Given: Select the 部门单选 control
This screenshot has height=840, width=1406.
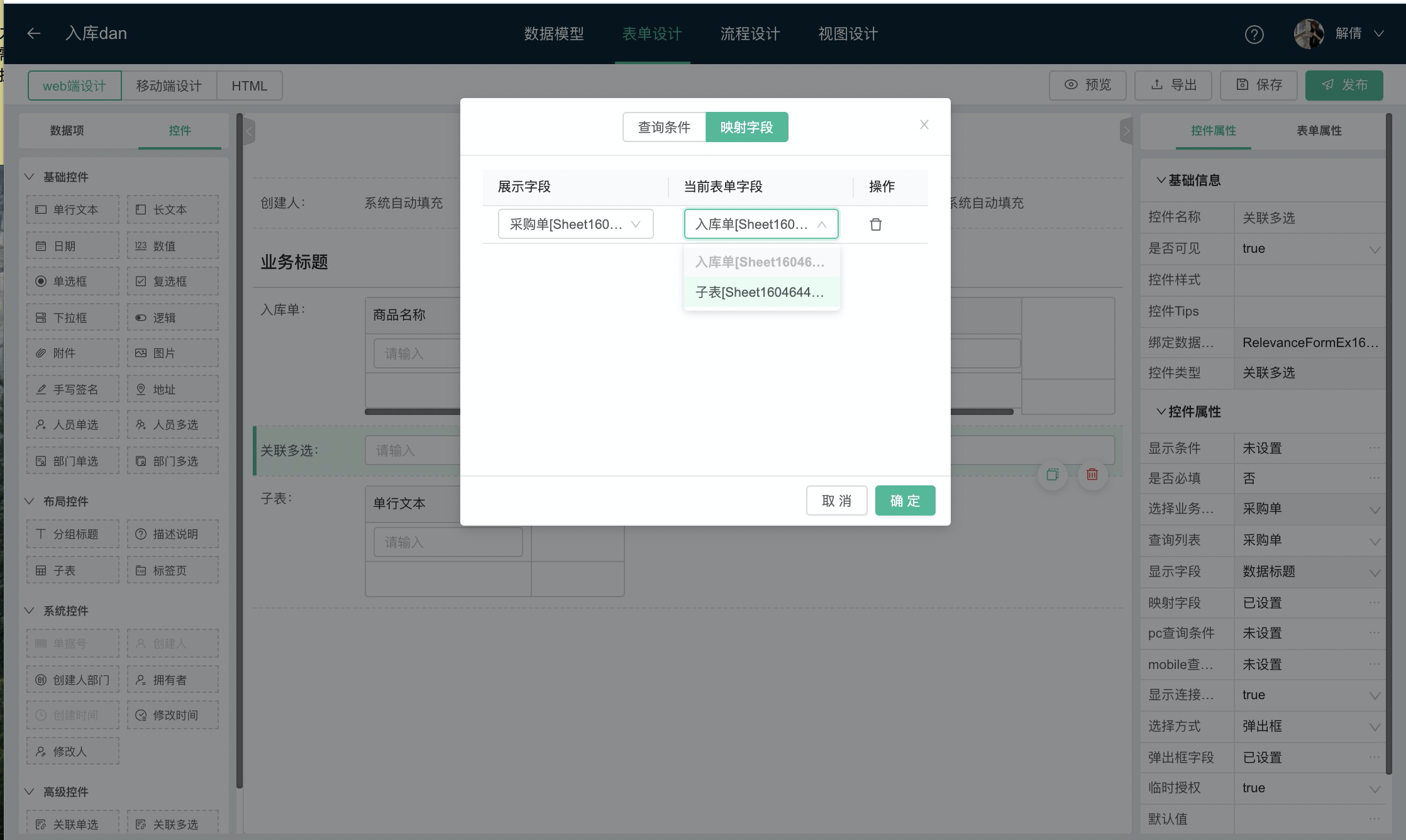Looking at the screenshot, I should pos(73,461).
